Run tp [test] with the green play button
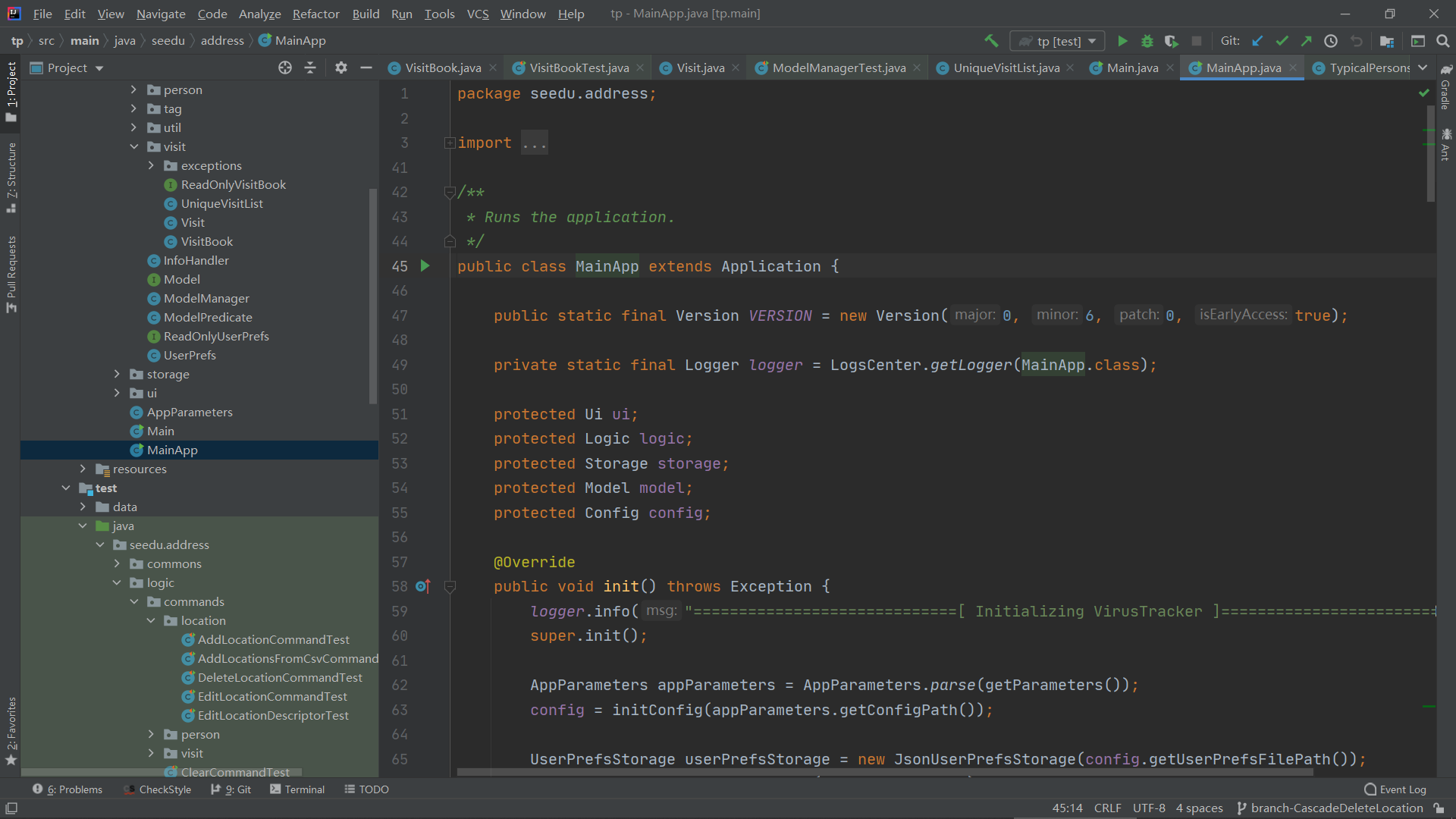The width and height of the screenshot is (1456, 819). tap(1122, 41)
